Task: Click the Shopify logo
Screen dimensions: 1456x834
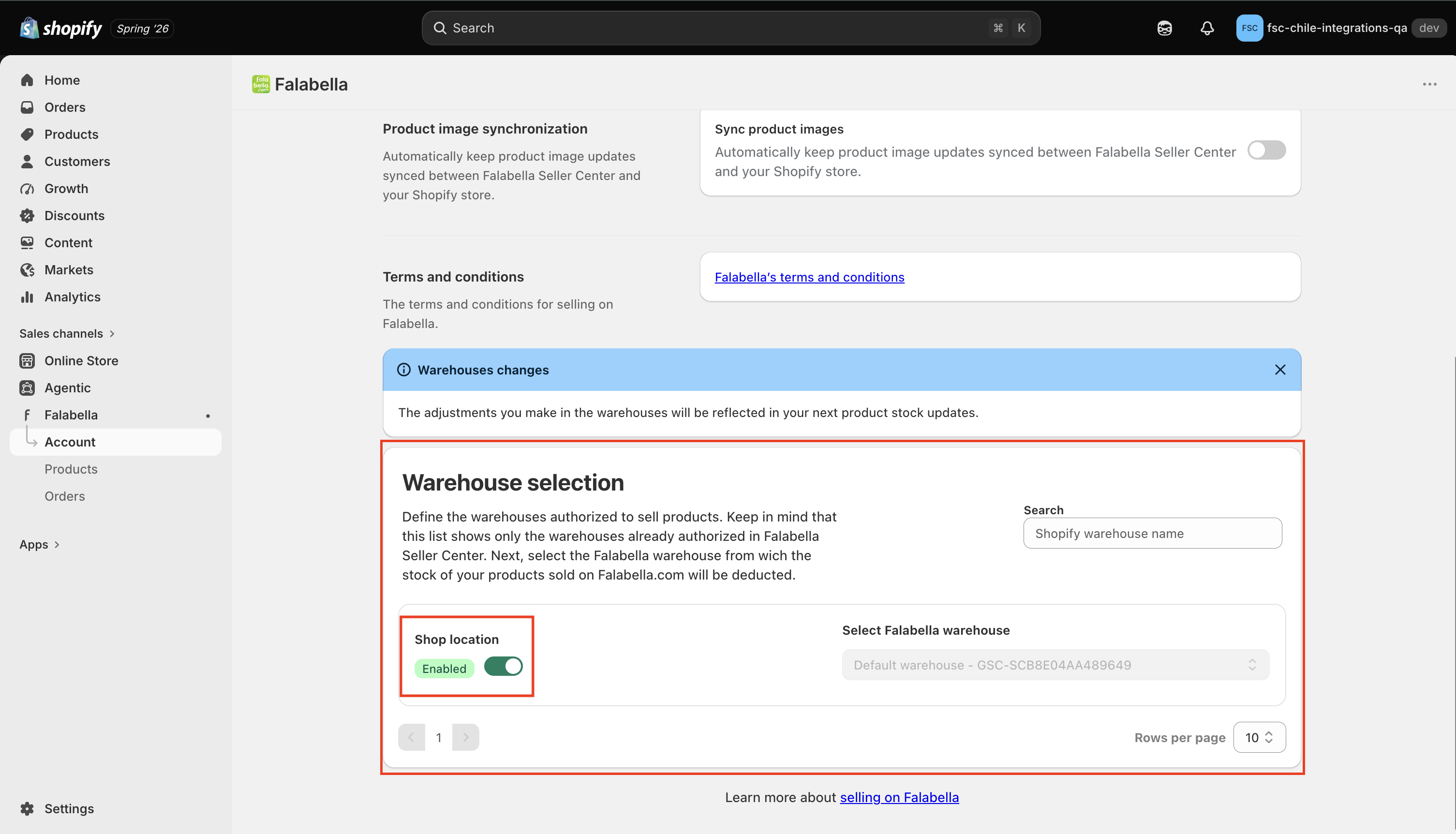Action: click(x=61, y=28)
